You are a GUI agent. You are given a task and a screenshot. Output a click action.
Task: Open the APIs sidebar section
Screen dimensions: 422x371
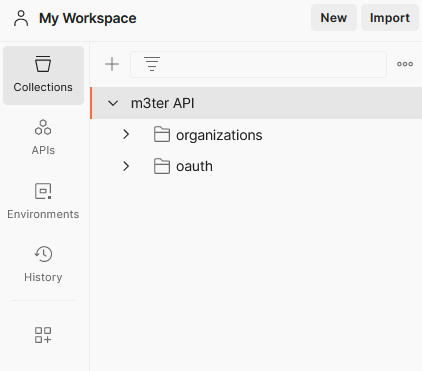43,138
